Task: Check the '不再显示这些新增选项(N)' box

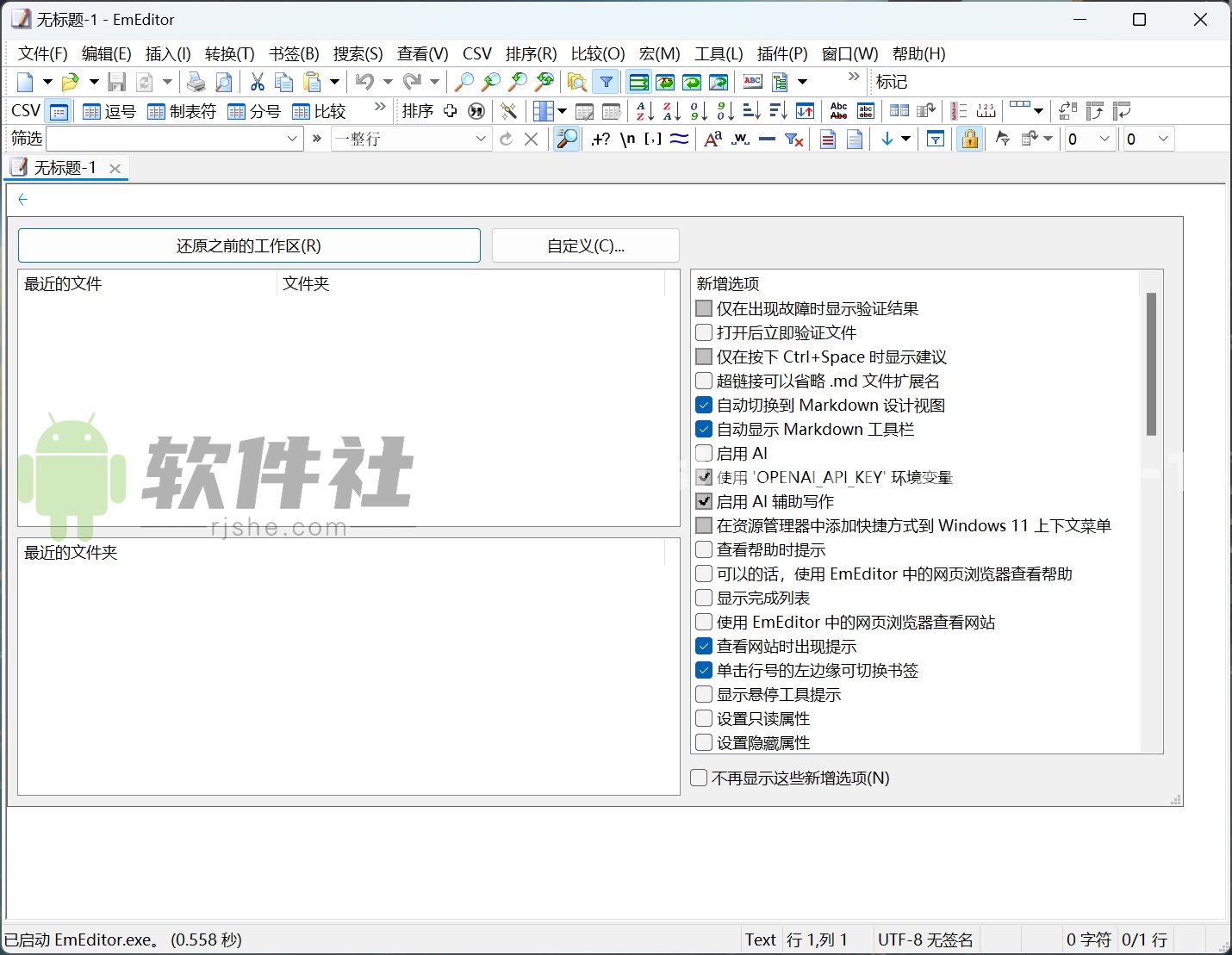Action: click(x=698, y=778)
